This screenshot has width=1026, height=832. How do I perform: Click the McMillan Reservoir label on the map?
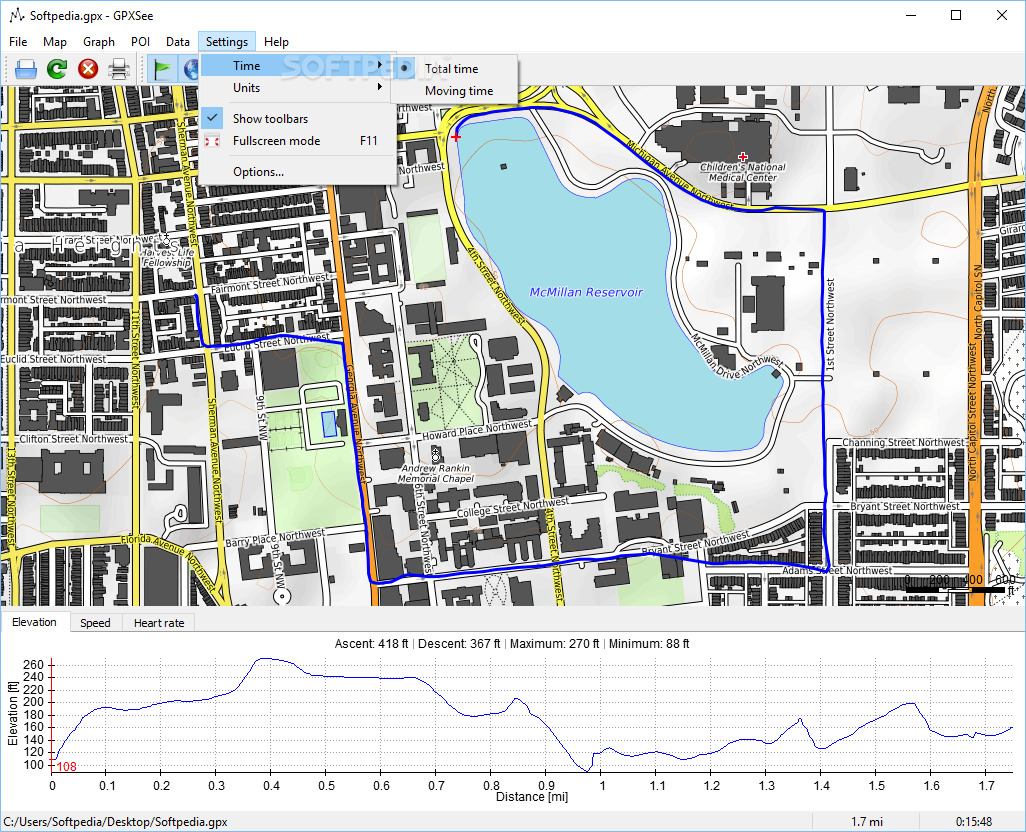586,292
